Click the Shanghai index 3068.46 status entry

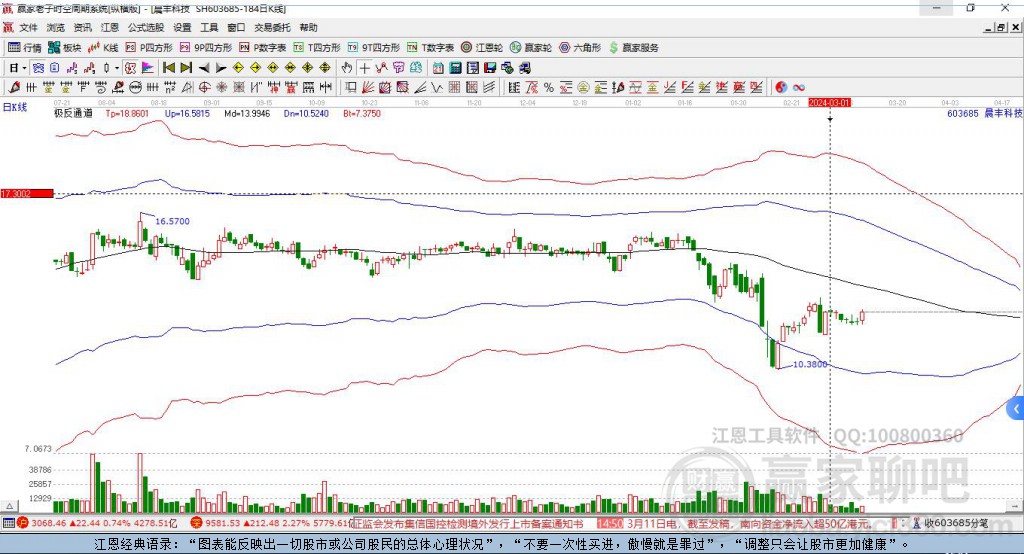pyautogui.click(x=97, y=523)
